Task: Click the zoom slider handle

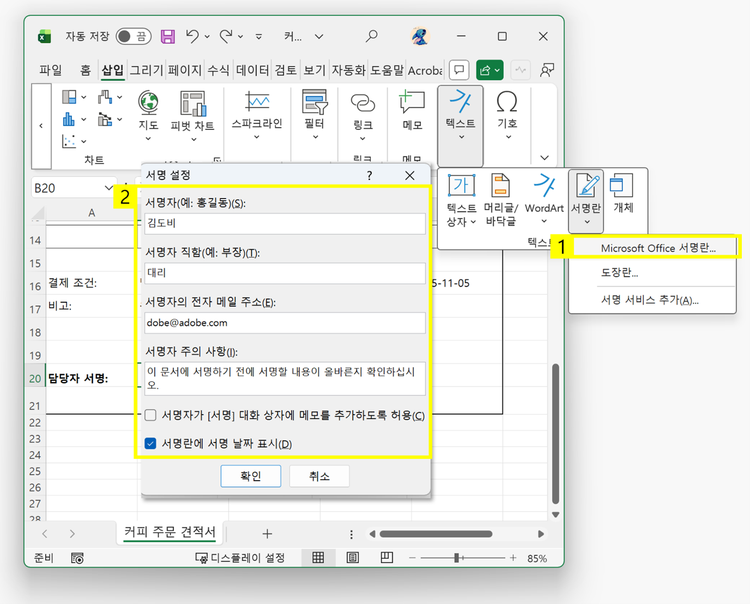Action: point(456,558)
